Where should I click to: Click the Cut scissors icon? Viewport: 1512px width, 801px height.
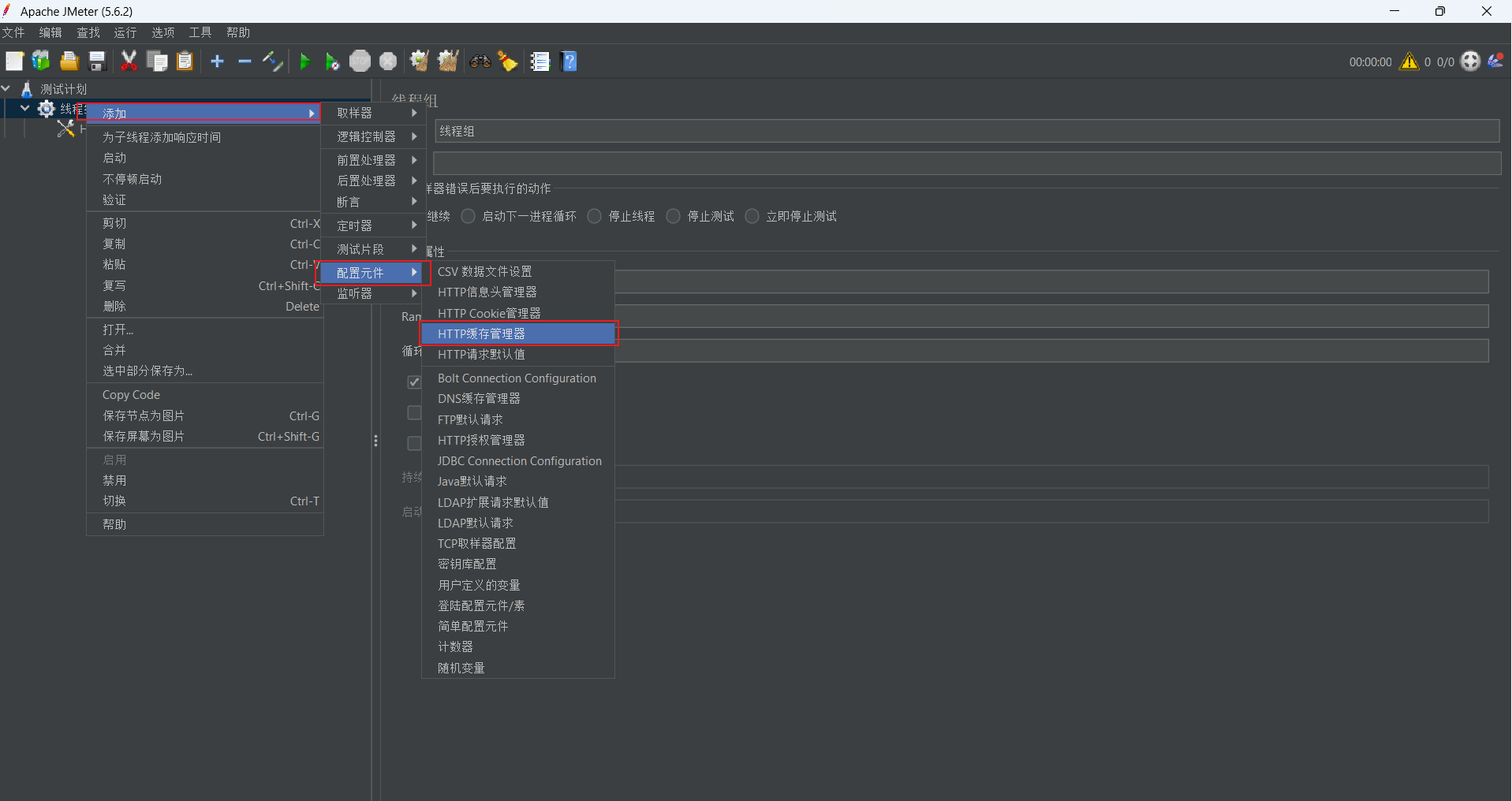click(x=129, y=61)
